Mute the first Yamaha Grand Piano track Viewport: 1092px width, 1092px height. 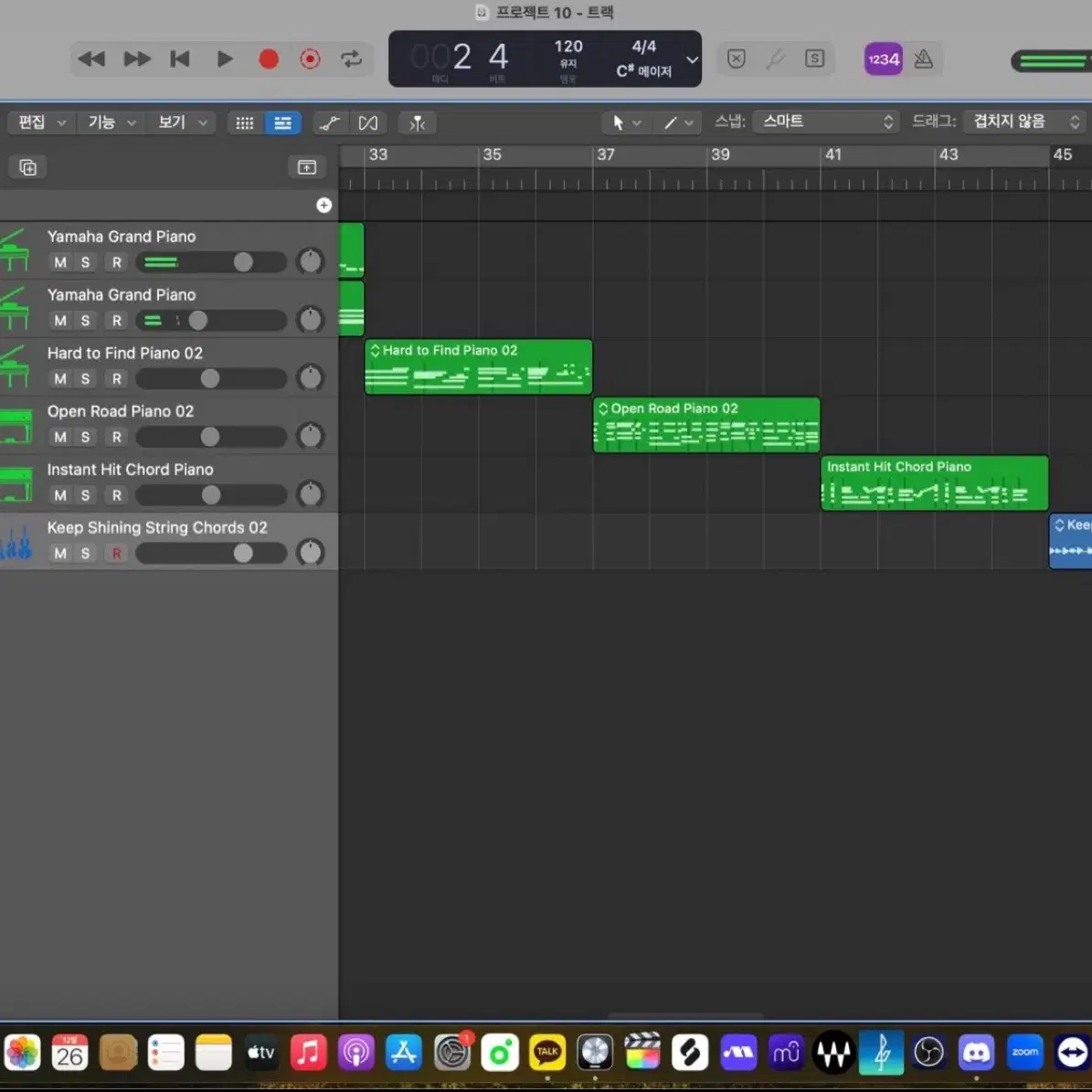coord(60,262)
